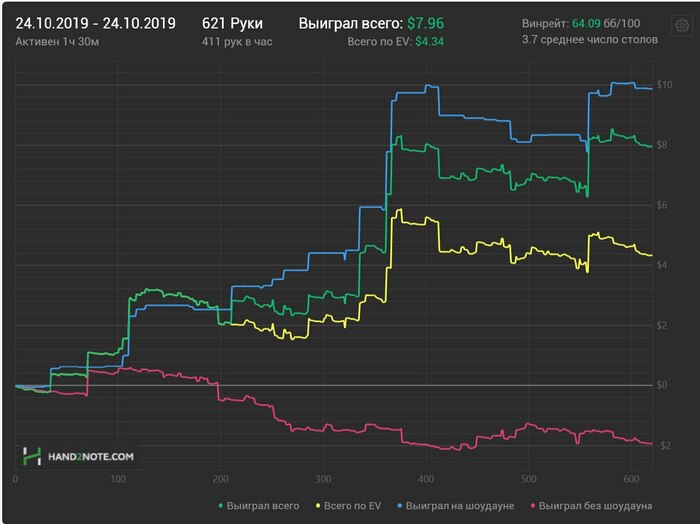Toggle the 'Всего по EV' legend series
Image resolution: width=700 pixels, height=524 pixels.
pos(349,506)
